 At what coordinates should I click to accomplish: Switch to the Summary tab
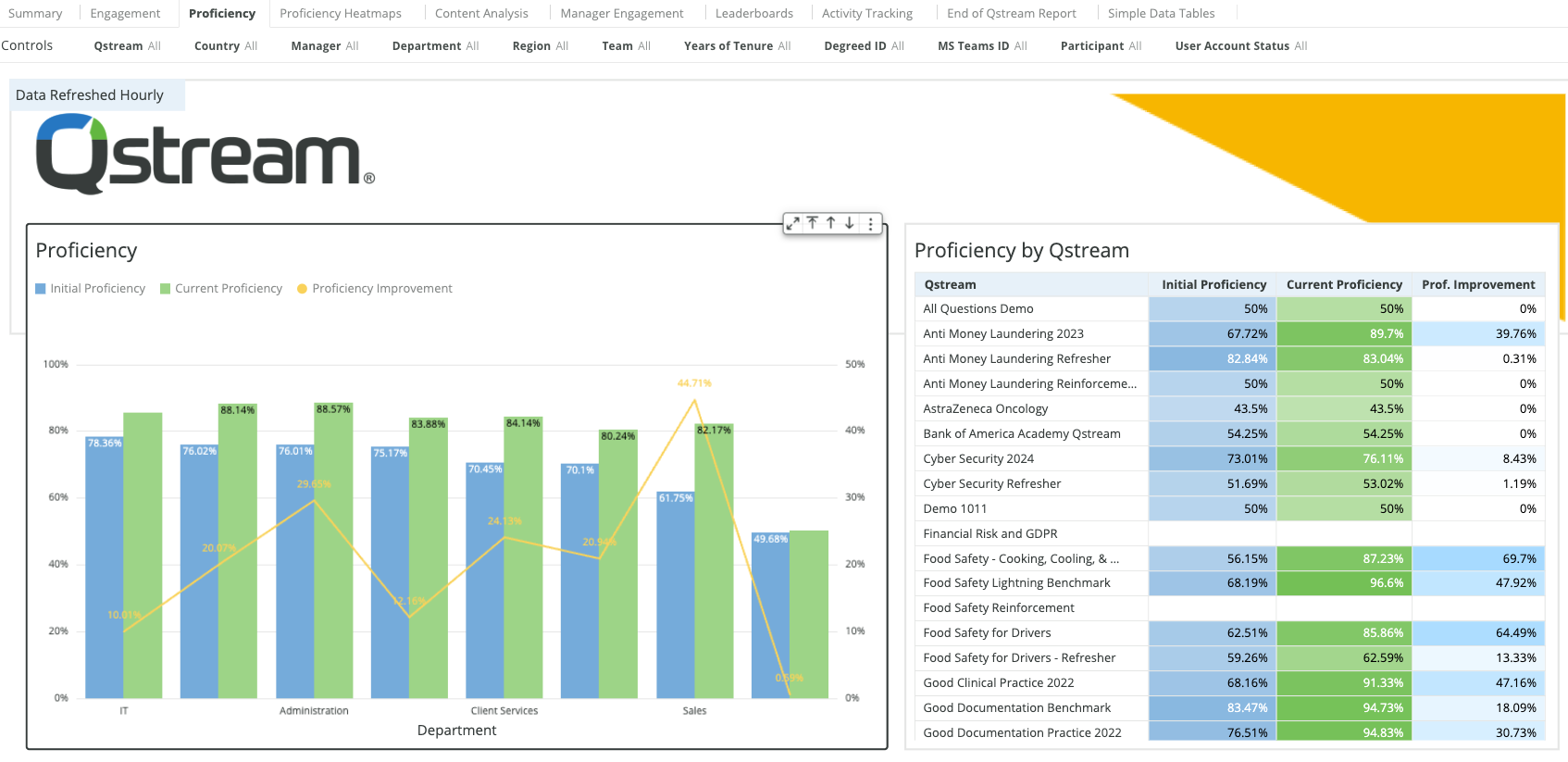coord(35,14)
